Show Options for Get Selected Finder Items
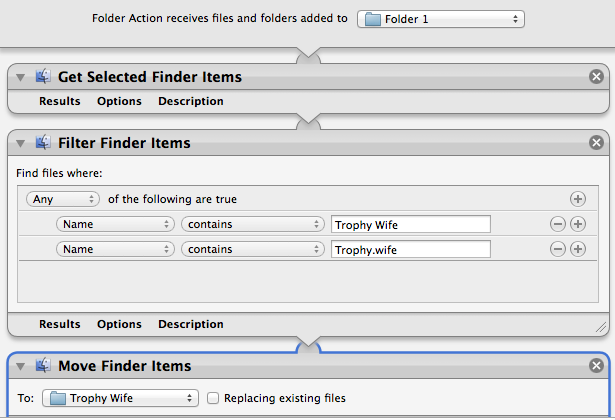 click(119, 101)
